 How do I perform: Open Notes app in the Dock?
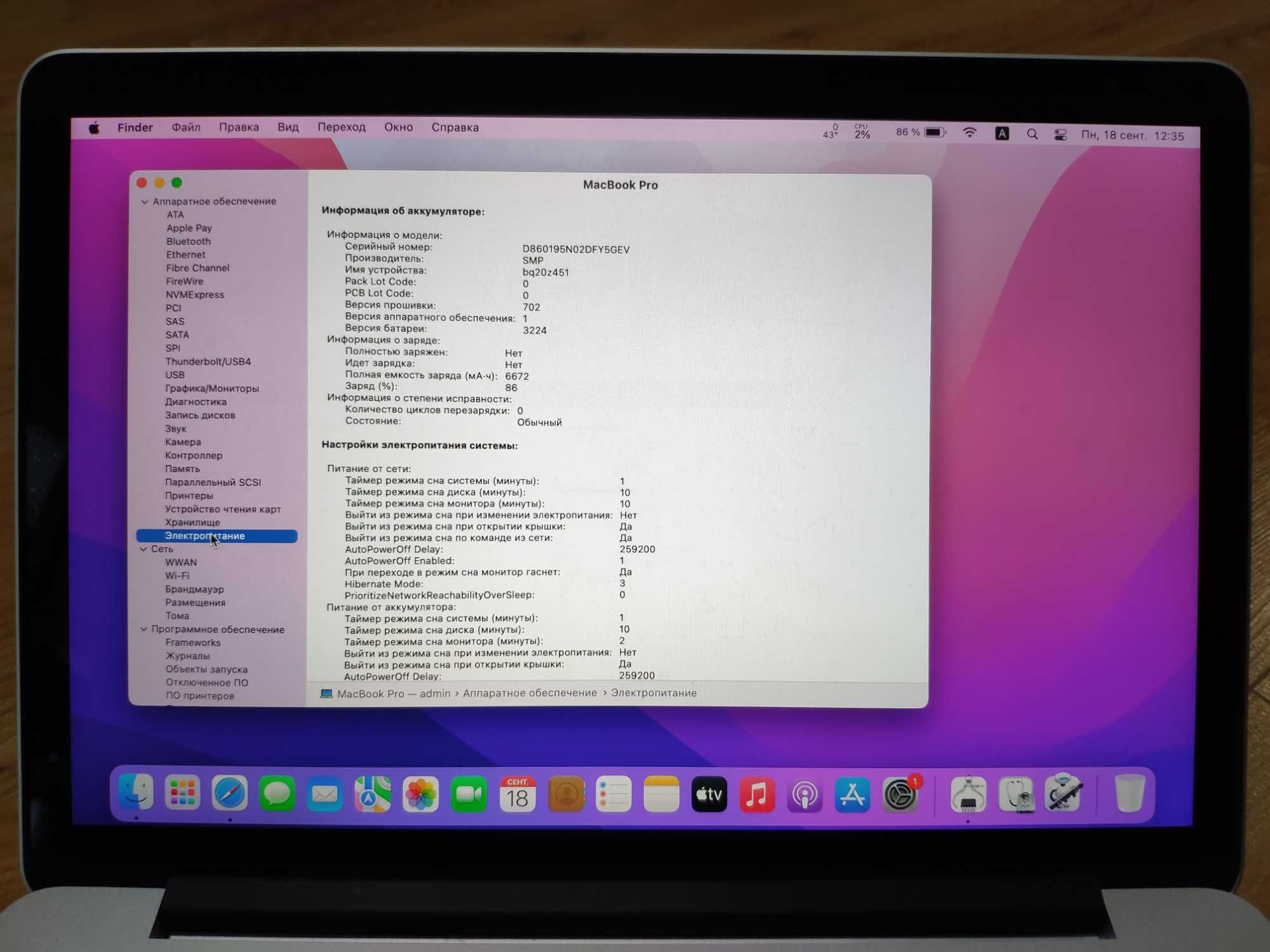(x=661, y=794)
